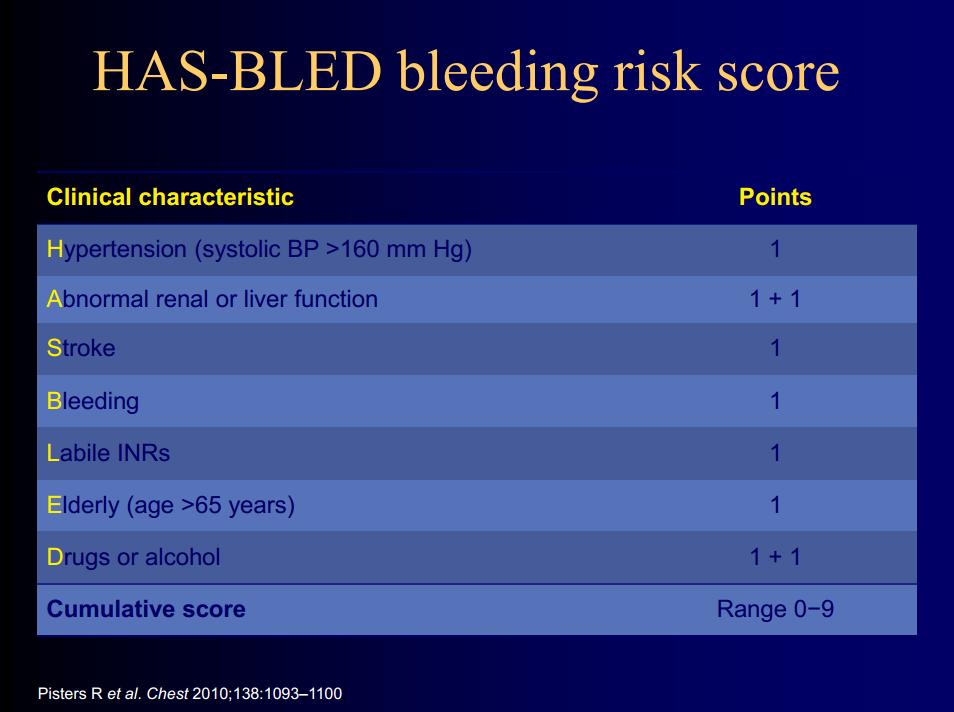Click the point value for Labile INRs
This screenshot has width=954, height=712.
(x=775, y=453)
